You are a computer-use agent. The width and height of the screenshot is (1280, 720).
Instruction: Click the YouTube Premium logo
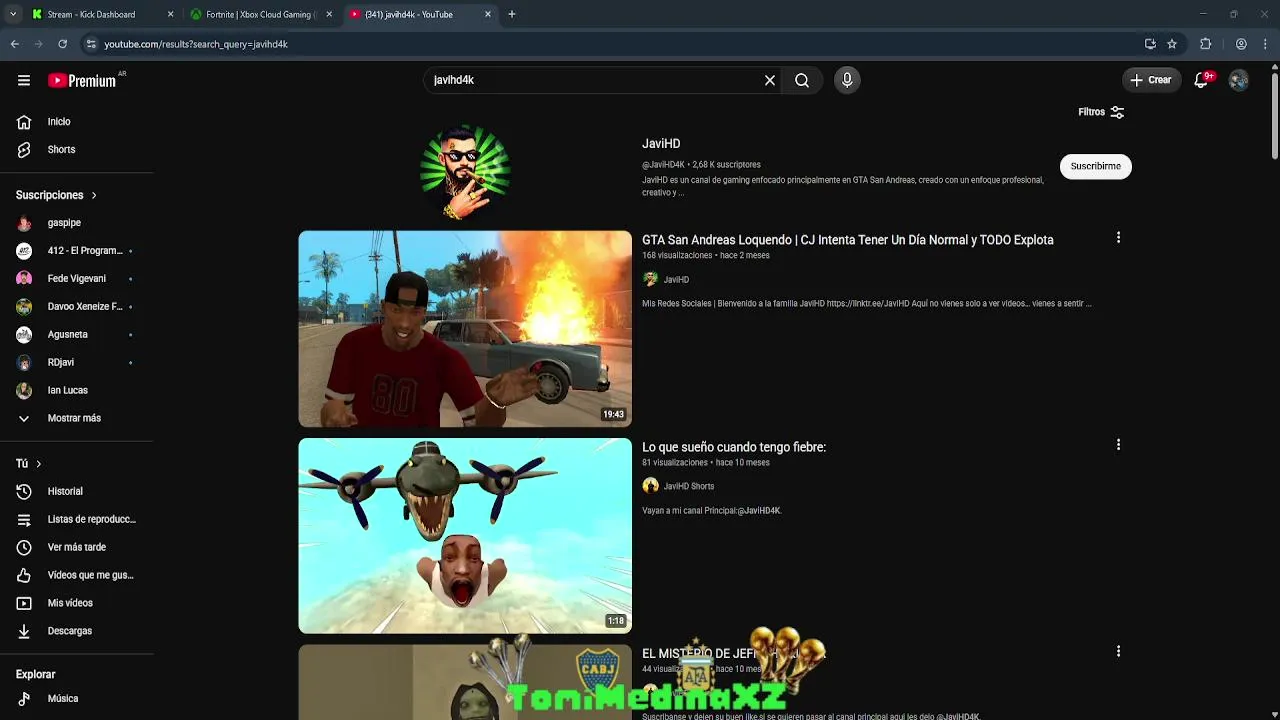[84, 80]
